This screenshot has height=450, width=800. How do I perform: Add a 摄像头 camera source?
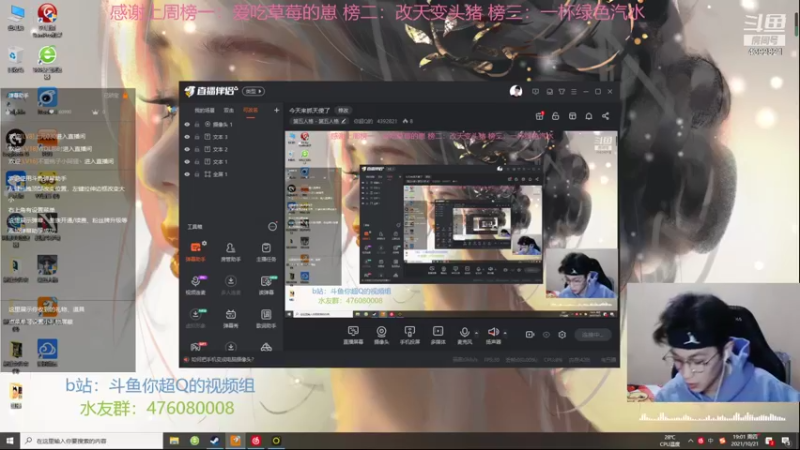381,335
